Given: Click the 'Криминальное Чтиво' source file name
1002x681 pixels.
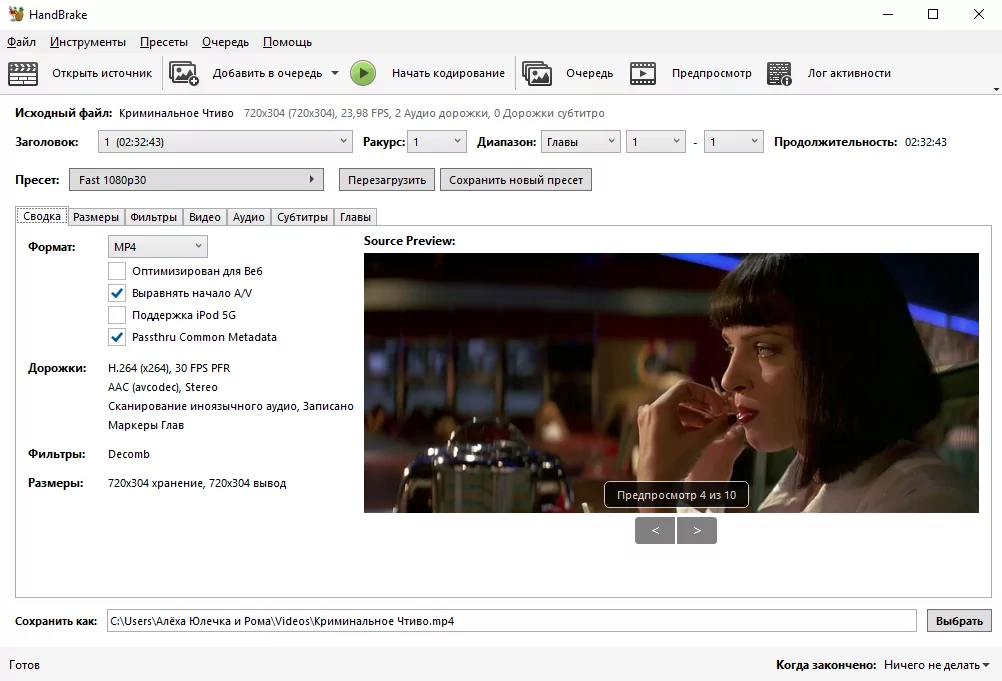Looking at the screenshot, I should pyautogui.click(x=176, y=114).
